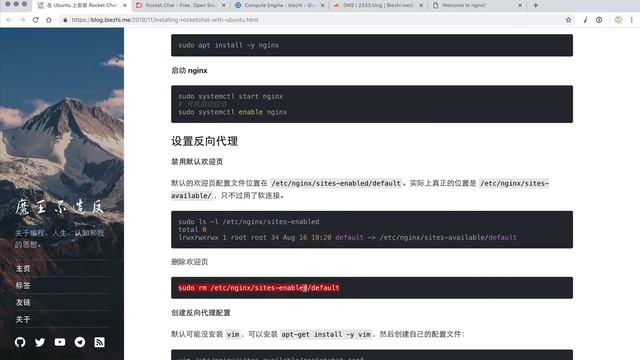Screen dimensions: 640x360
Task: Click the sudo systemctl enable nginx line
Action: (x=233, y=112)
